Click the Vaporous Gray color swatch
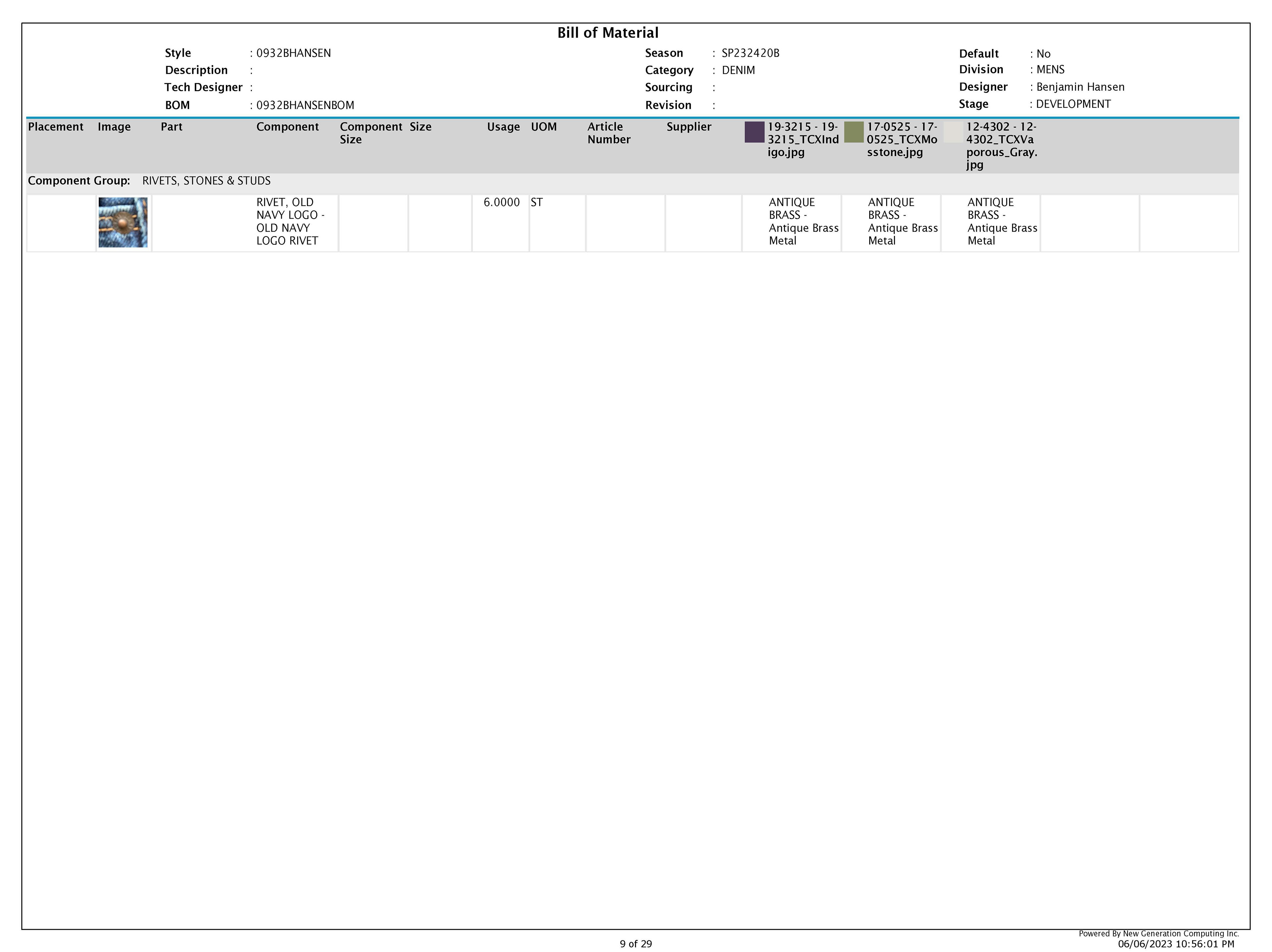 coord(953,132)
